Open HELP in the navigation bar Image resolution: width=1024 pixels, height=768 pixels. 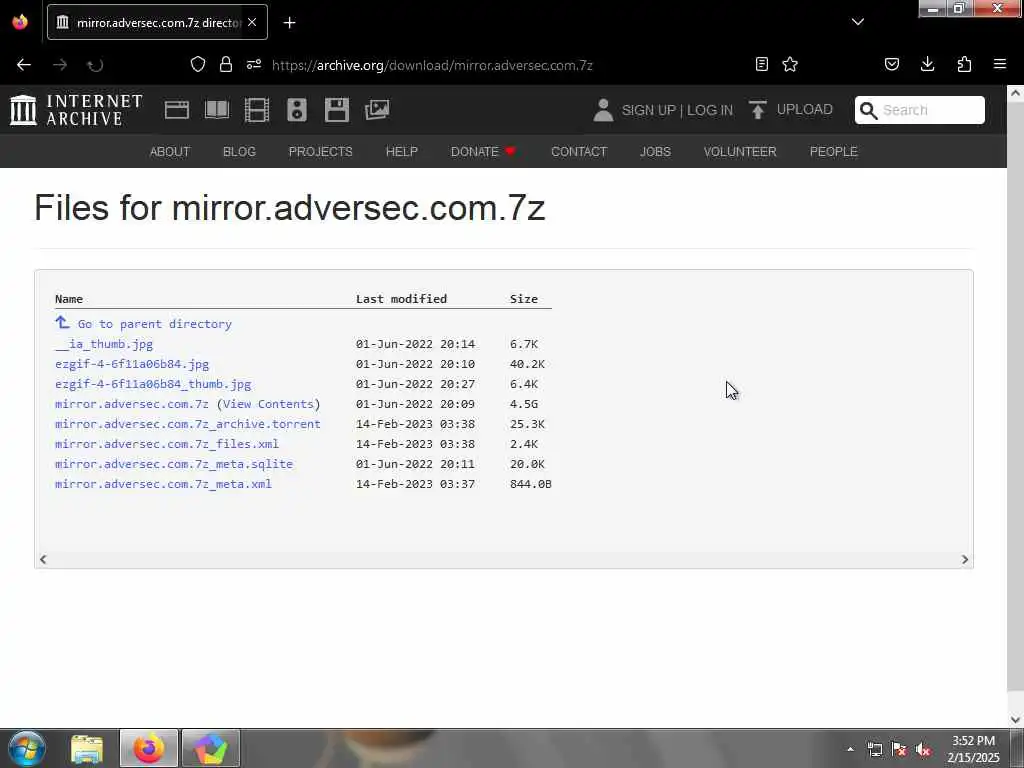point(402,152)
